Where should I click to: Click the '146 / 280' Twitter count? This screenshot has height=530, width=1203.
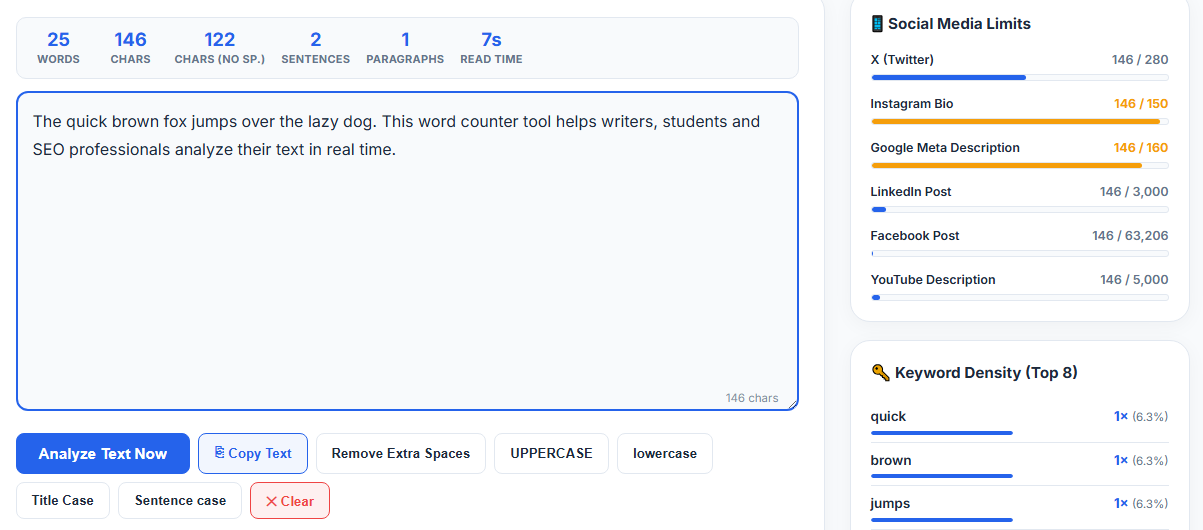click(x=1140, y=60)
